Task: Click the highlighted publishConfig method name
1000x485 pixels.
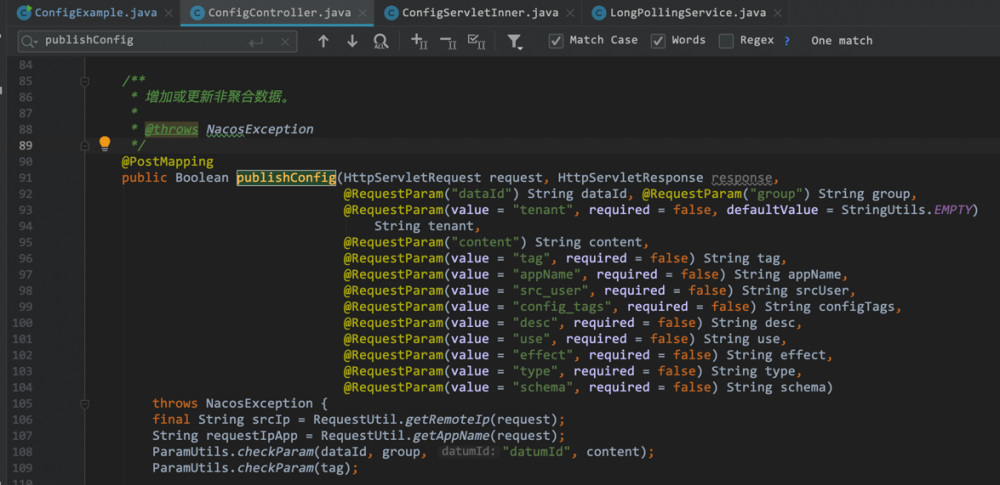Action: click(286, 177)
